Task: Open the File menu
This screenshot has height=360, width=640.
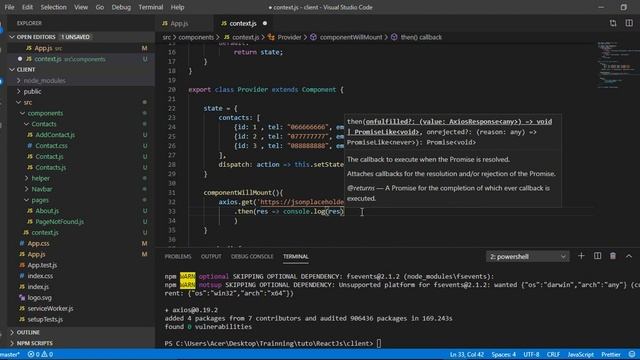Action: point(9,7)
